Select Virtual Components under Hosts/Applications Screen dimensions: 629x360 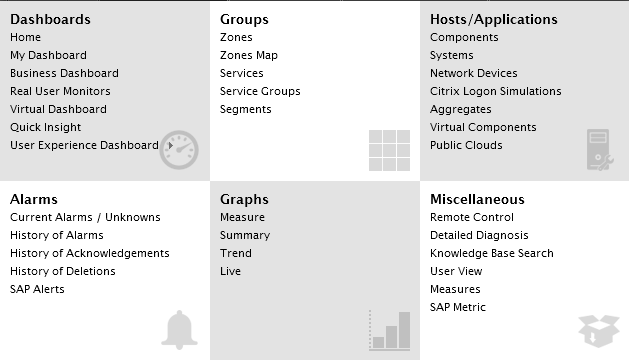pyautogui.click(x=483, y=127)
